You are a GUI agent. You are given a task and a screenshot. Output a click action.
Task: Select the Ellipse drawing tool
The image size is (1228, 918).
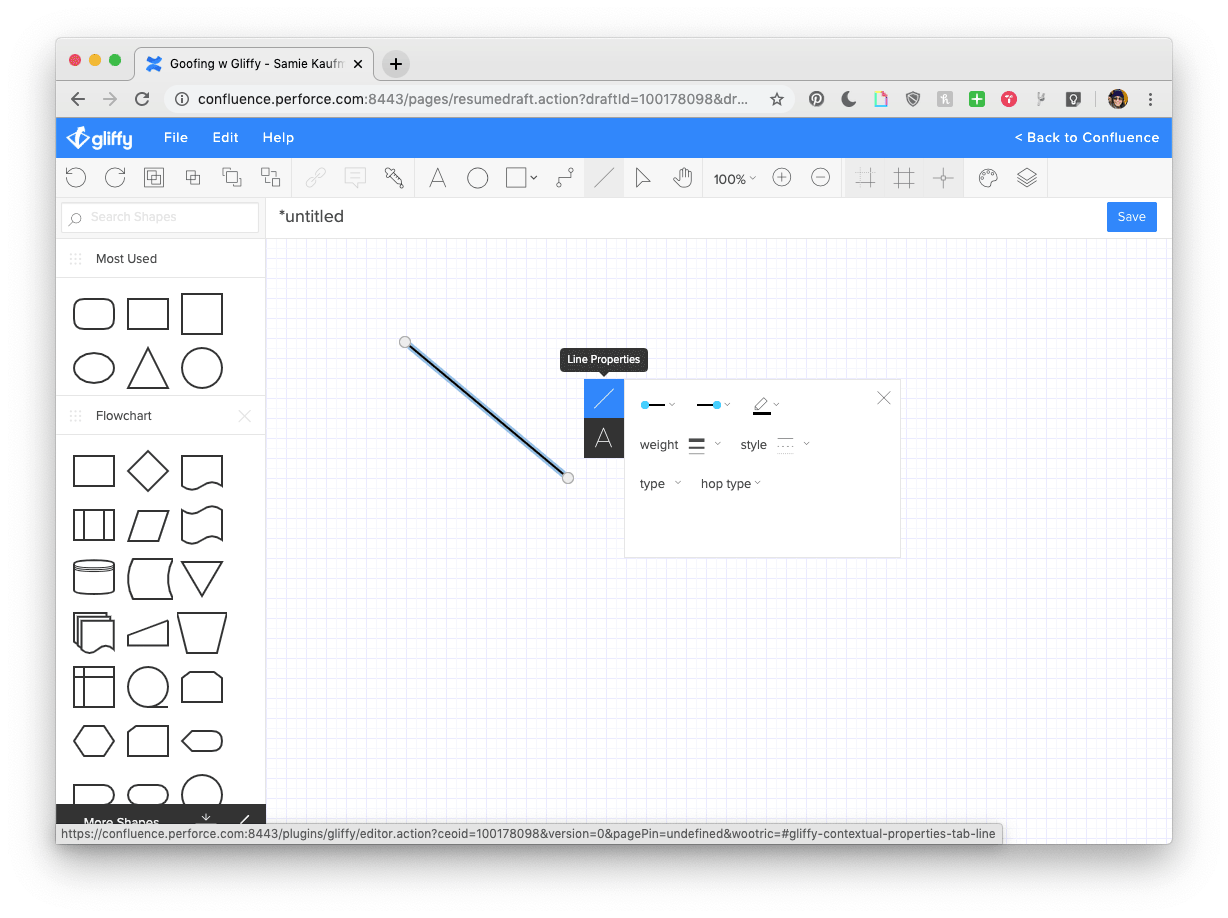(478, 178)
